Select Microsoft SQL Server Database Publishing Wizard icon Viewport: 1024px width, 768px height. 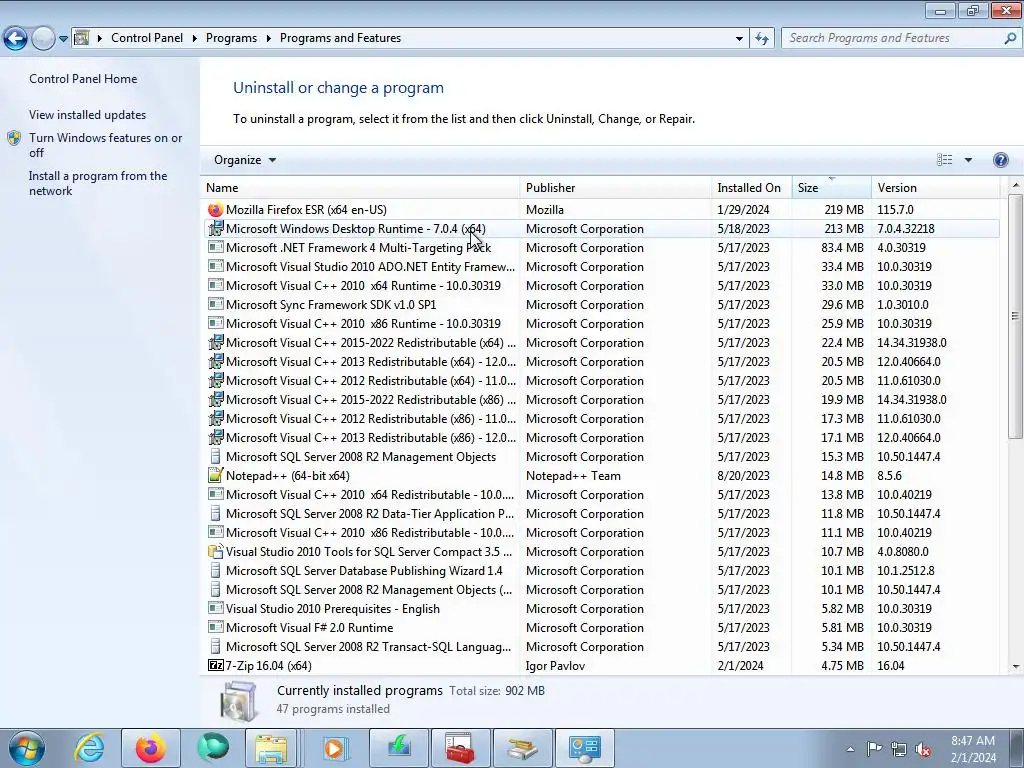pyautogui.click(x=215, y=570)
